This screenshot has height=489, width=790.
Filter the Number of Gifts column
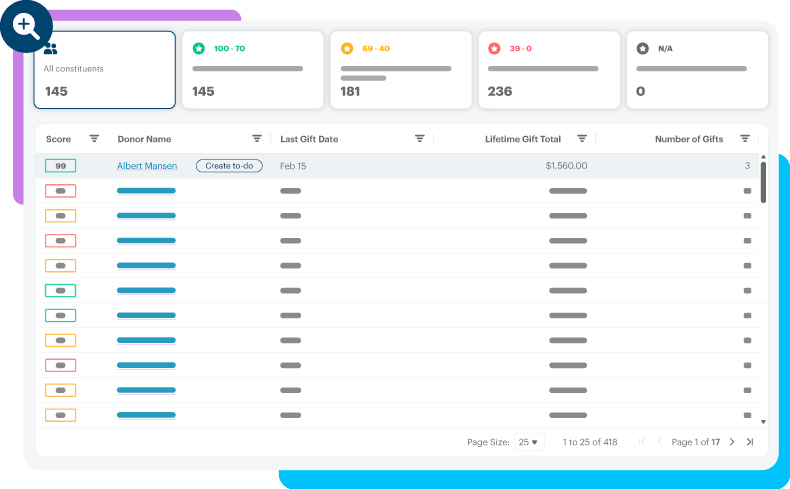pyautogui.click(x=745, y=139)
